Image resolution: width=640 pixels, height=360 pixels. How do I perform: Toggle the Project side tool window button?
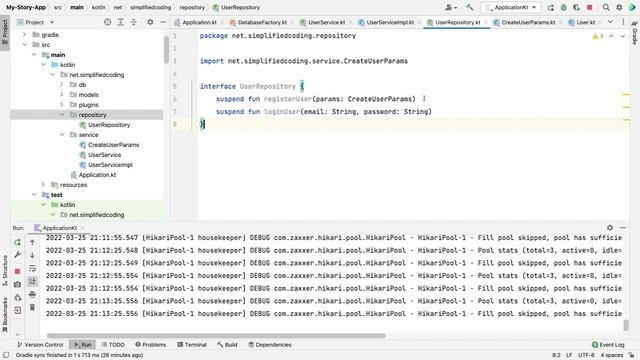tap(5, 33)
